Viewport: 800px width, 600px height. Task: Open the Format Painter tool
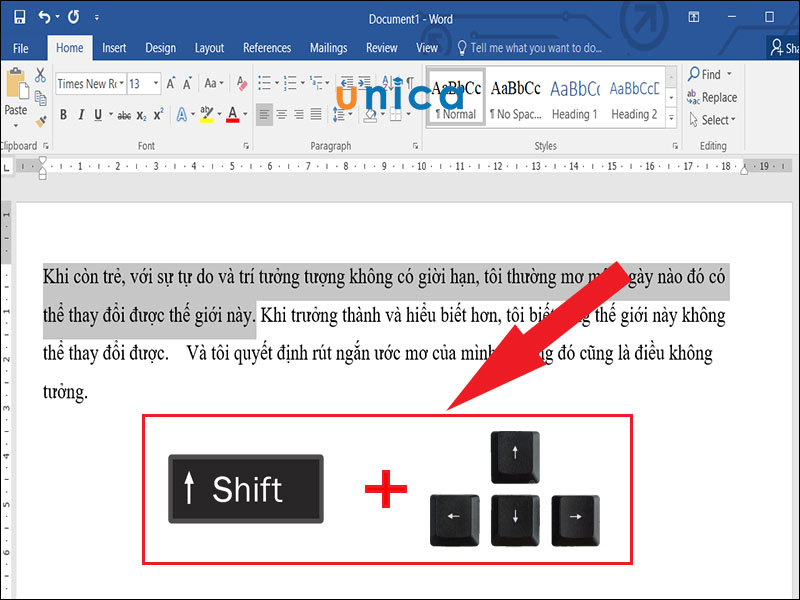(41, 121)
